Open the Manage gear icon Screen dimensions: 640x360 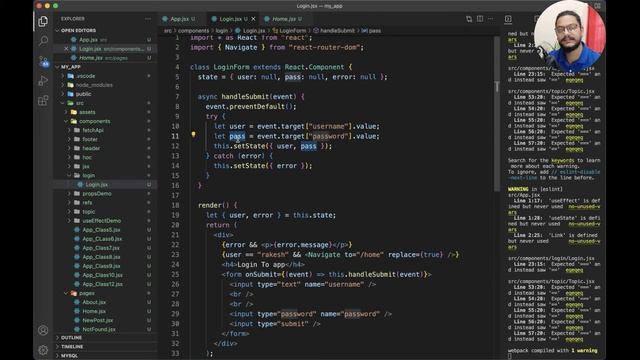43,350
